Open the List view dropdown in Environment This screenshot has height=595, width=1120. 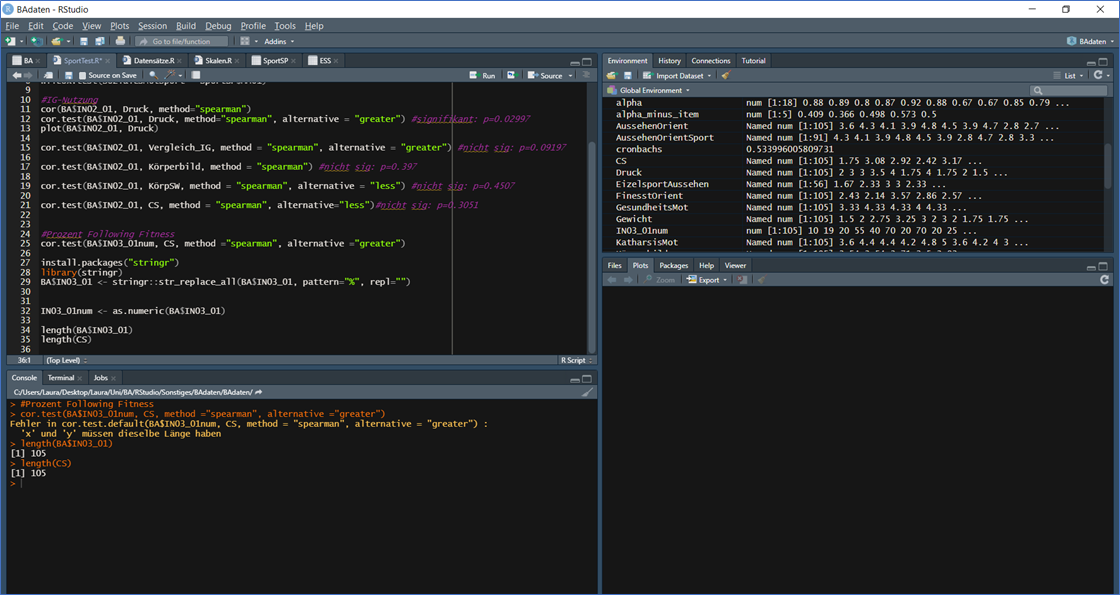tap(1069, 75)
